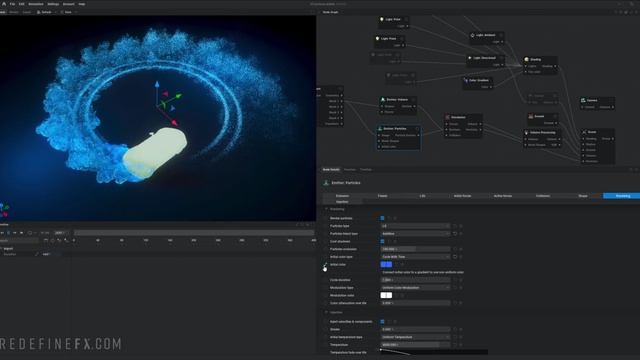Image resolution: width=640 pixels, height=360 pixels.
Task: Open the Simulation menu
Action: point(36,4)
